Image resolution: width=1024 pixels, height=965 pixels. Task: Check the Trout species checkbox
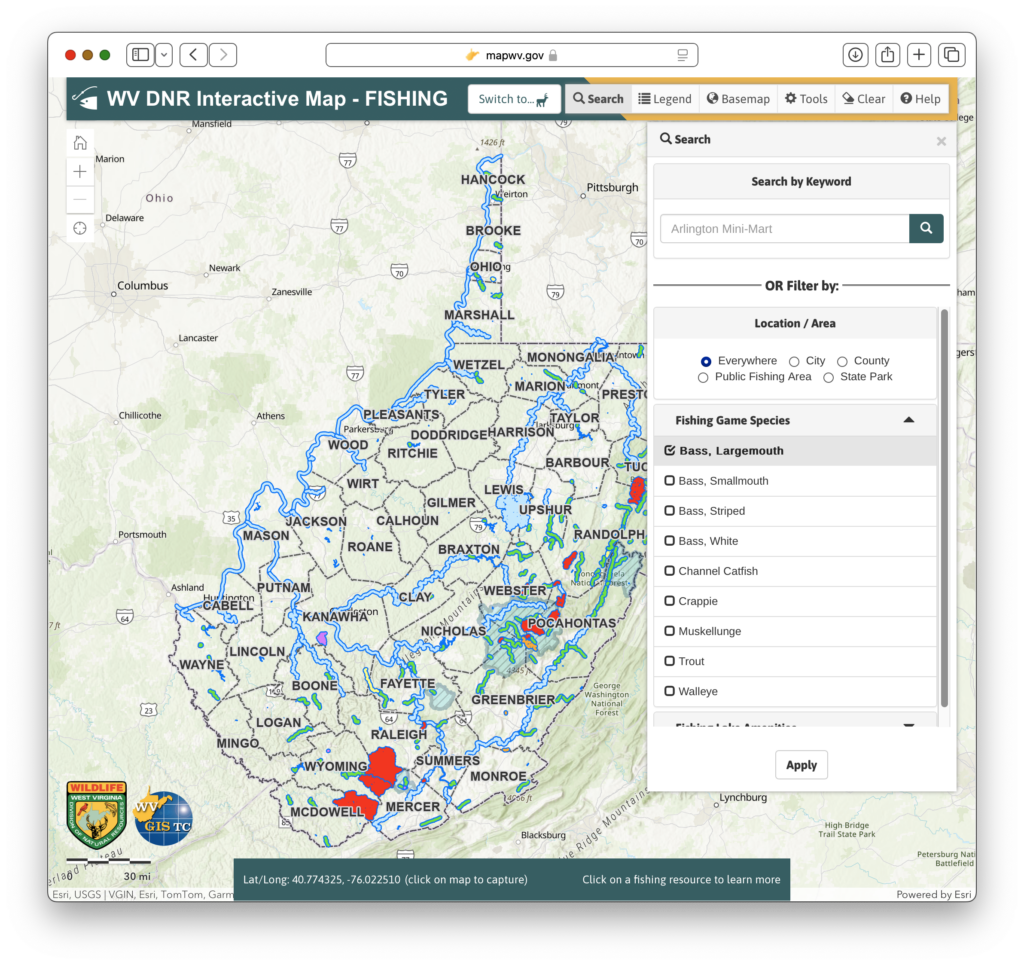(670, 661)
